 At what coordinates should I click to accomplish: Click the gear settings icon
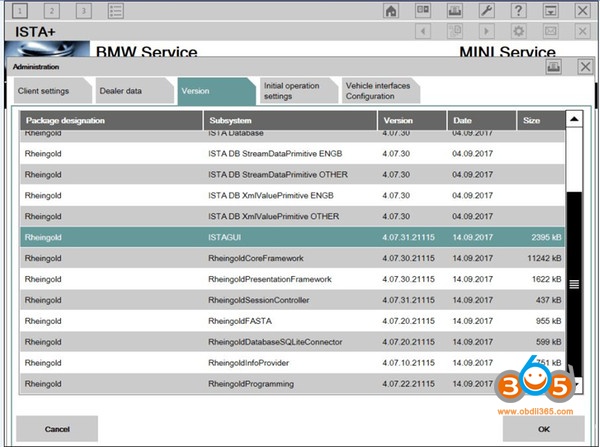pos(518,31)
